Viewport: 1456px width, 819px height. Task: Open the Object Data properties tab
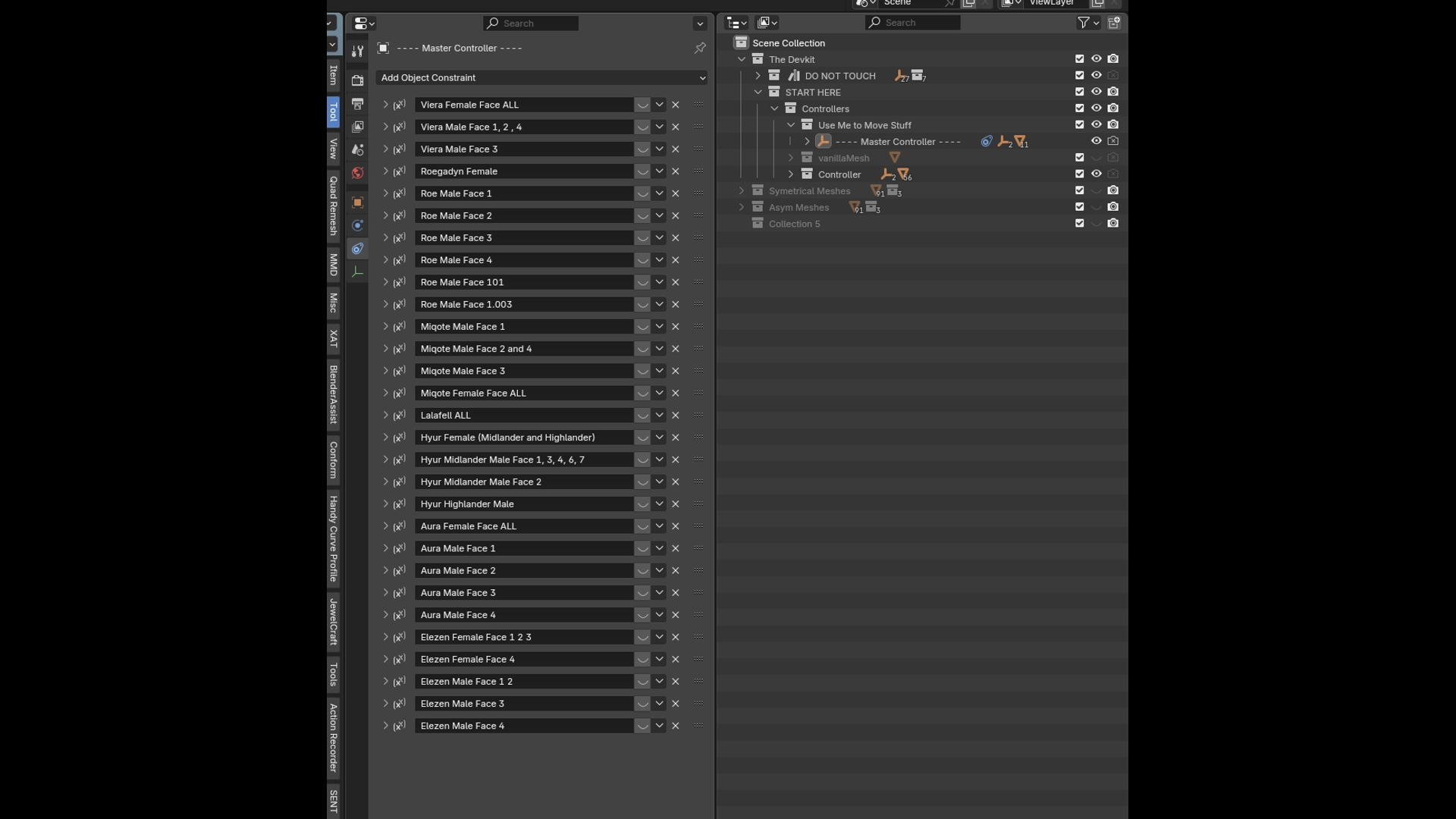click(x=357, y=271)
